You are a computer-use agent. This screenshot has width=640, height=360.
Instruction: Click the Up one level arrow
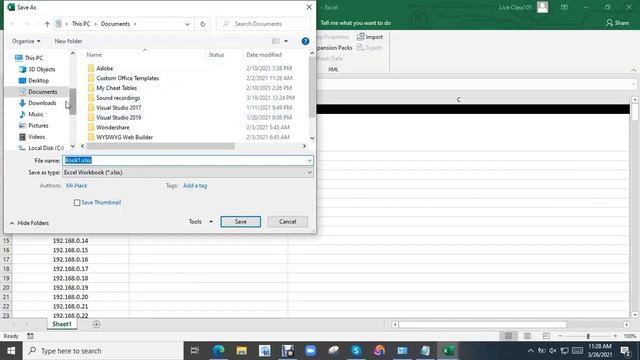[x=47, y=24]
